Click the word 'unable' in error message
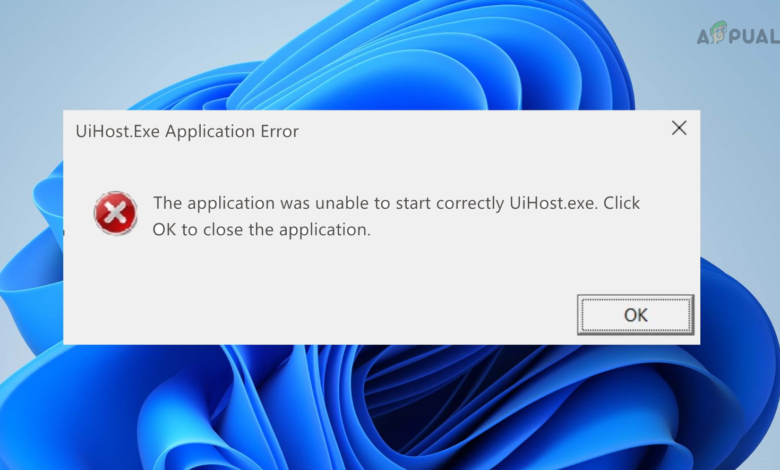This screenshot has height=470, width=780. click(342, 203)
